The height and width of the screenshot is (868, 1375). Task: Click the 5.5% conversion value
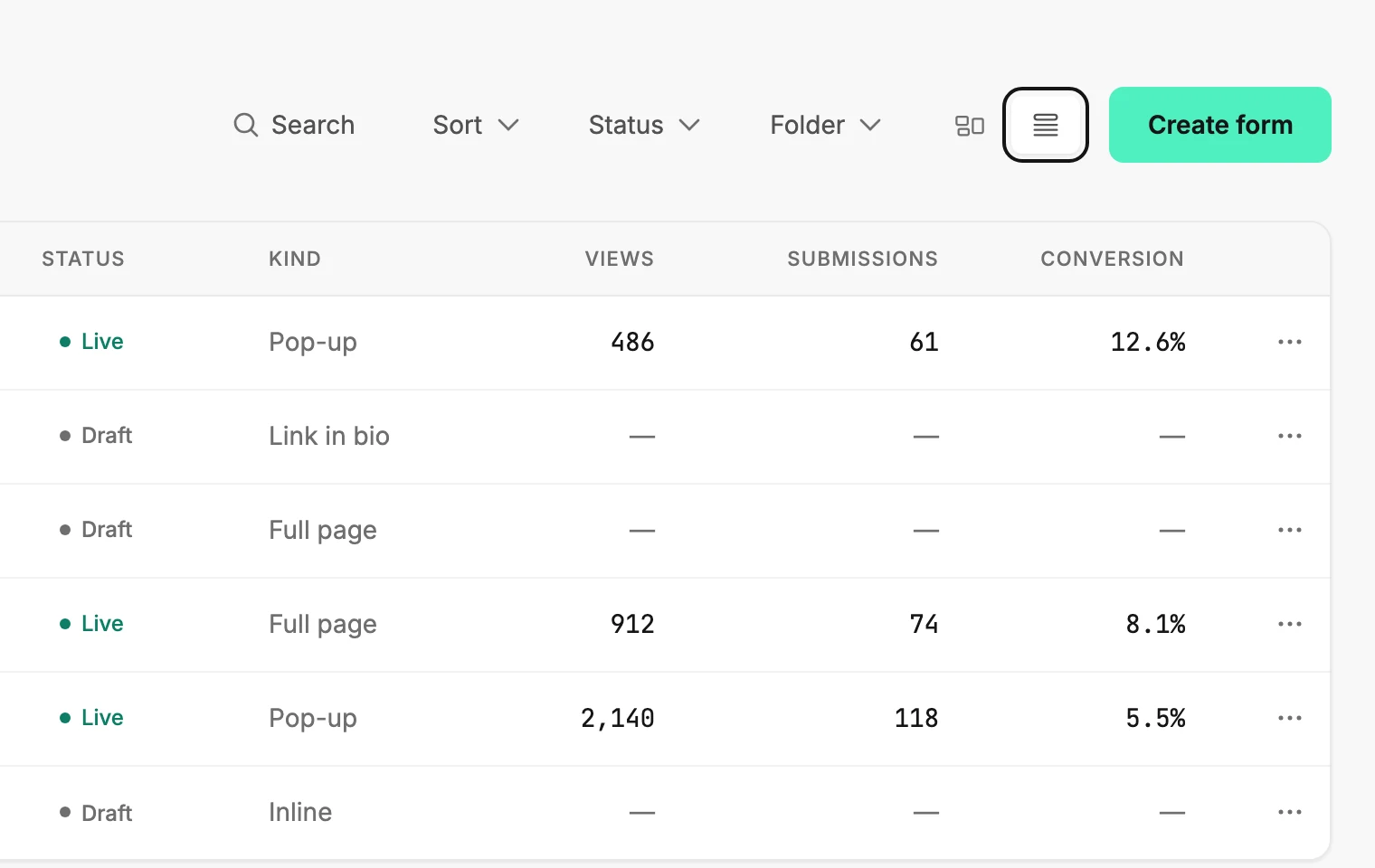(1155, 718)
